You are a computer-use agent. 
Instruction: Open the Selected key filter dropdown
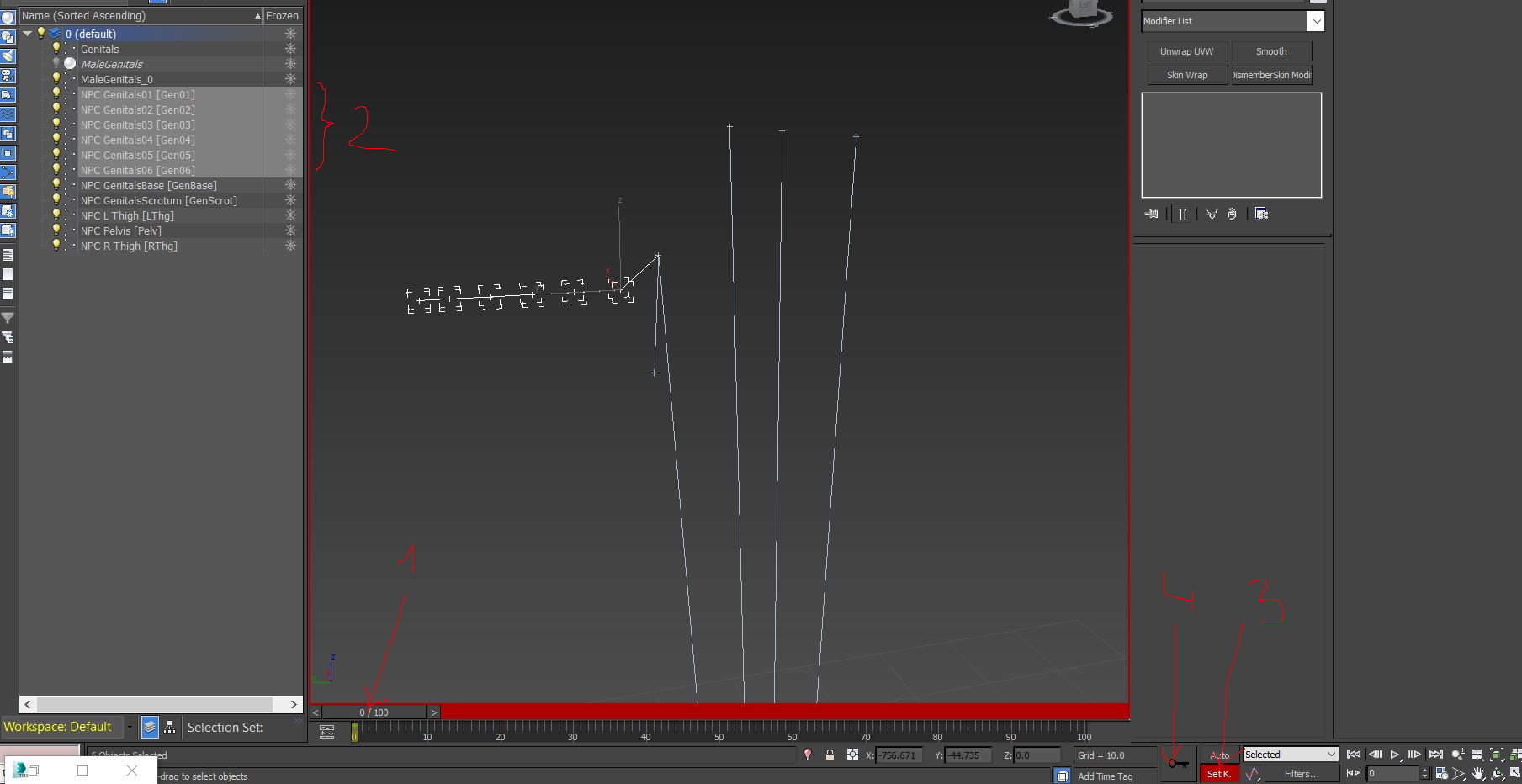(1290, 755)
